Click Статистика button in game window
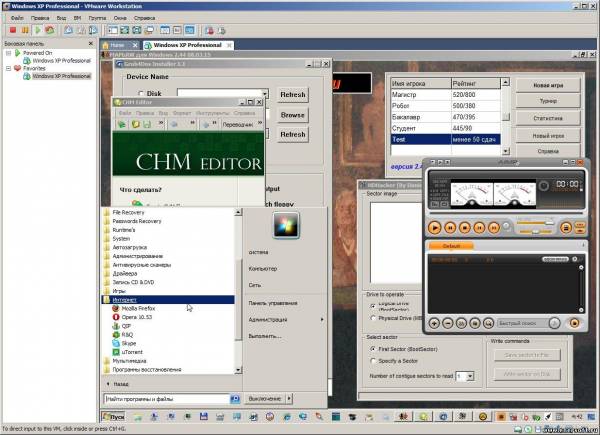 click(x=548, y=118)
